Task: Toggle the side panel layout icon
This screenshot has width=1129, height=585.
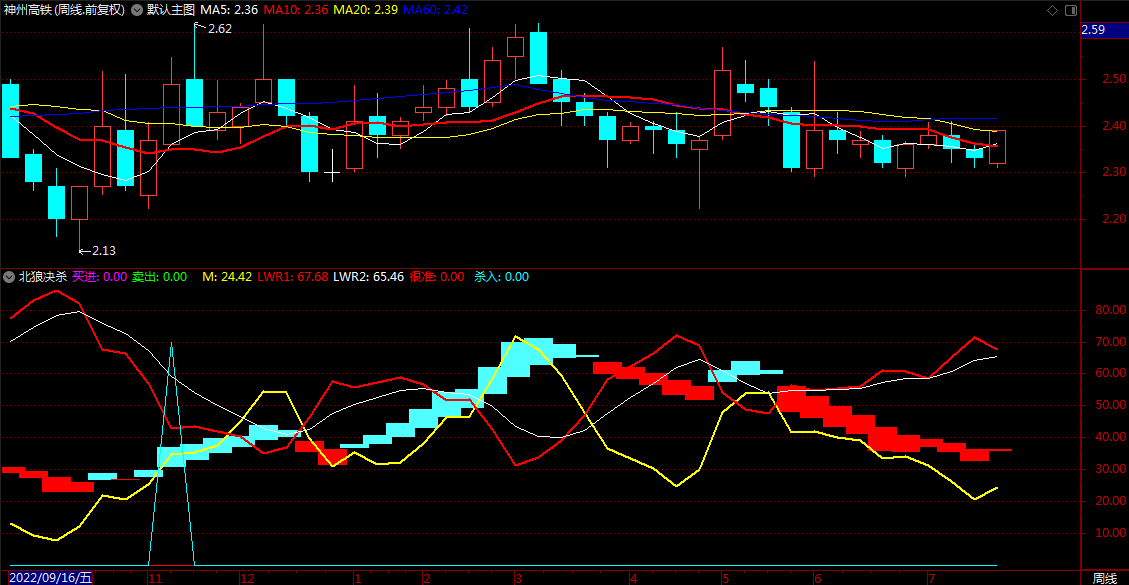Action: coord(1071,10)
